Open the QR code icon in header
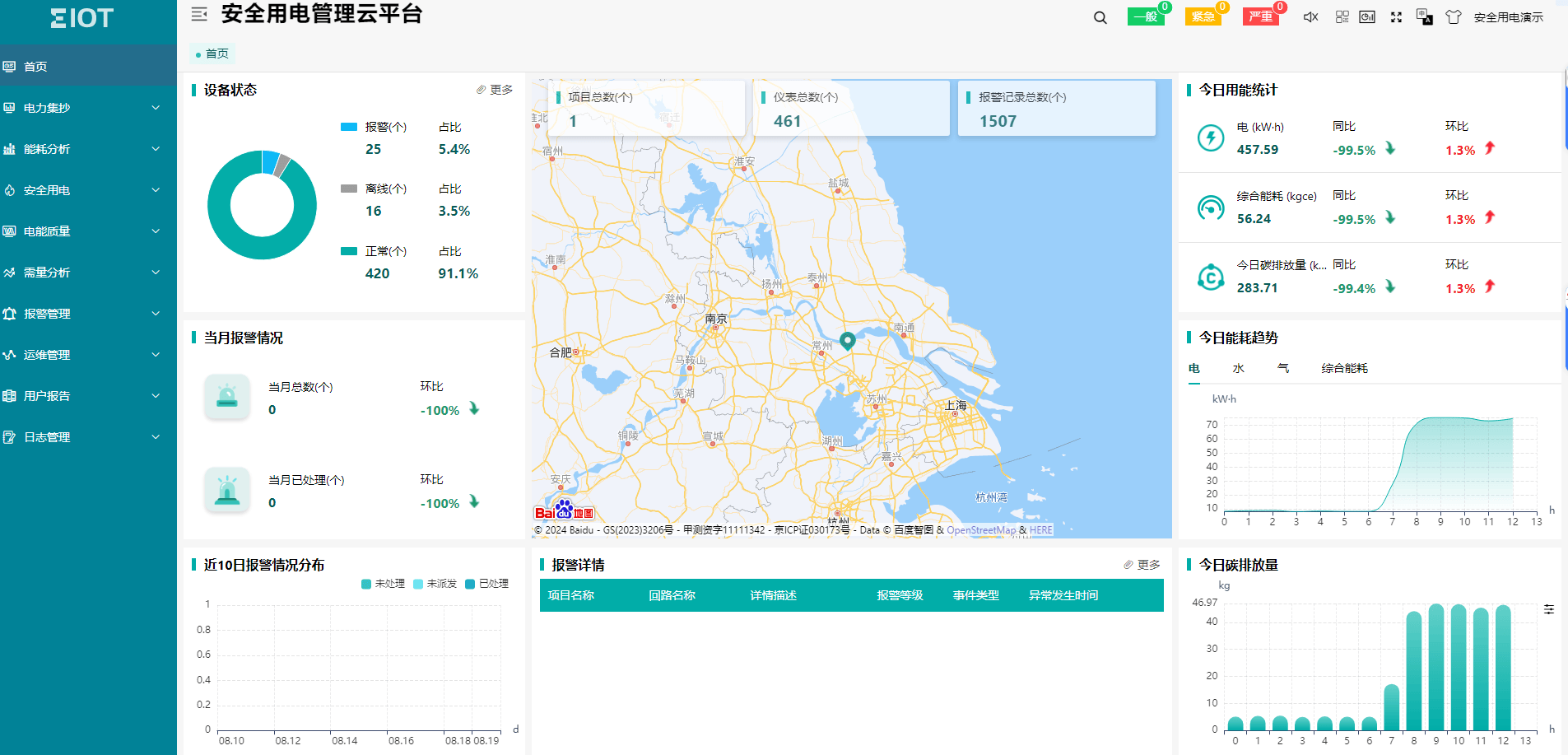This screenshot has height=755, width=1568. point(1342,16)
